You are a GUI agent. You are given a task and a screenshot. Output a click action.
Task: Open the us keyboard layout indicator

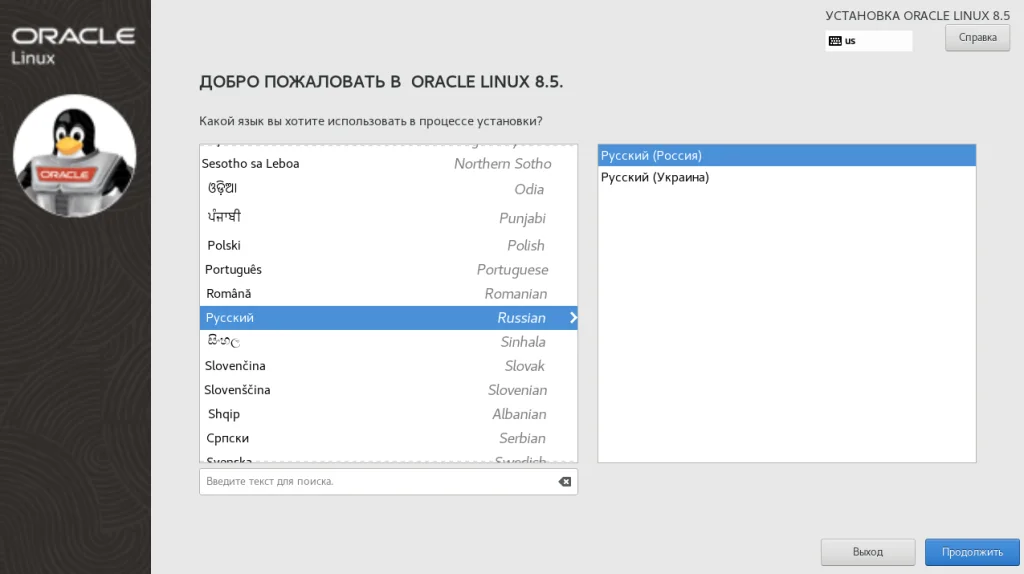(868, 41)
